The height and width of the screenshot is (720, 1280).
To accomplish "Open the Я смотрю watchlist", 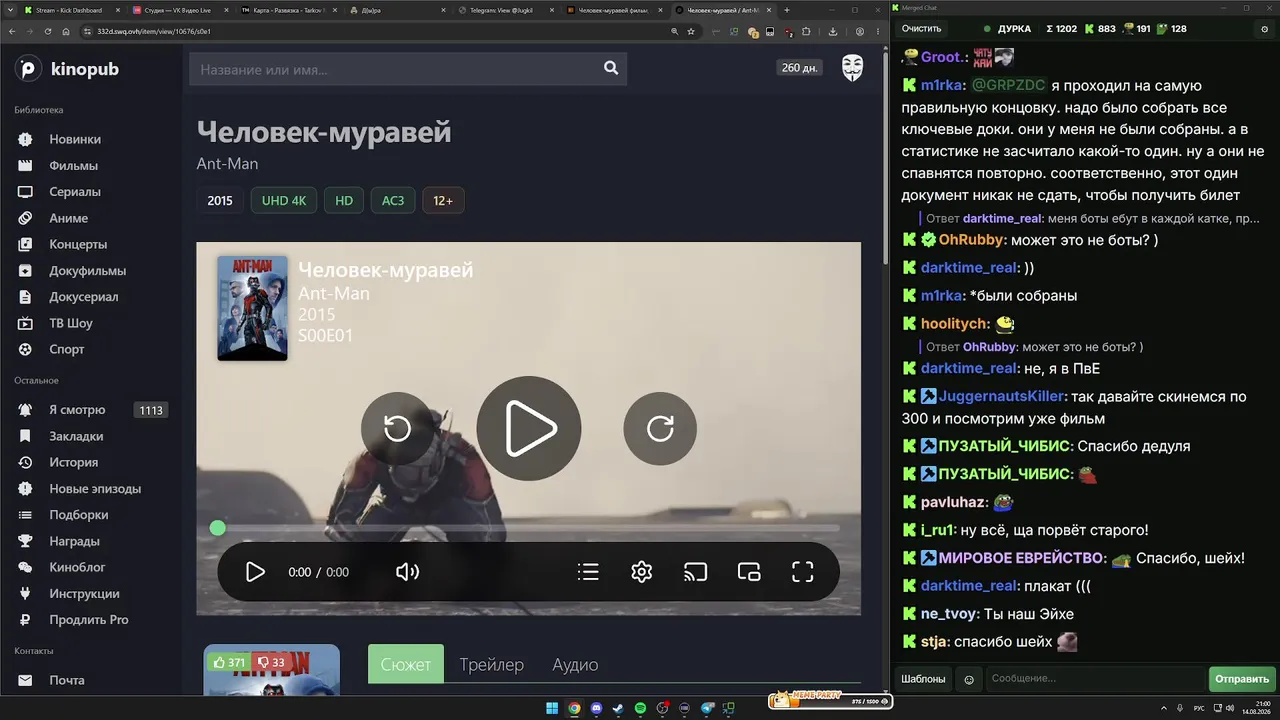I will [77, 410].
